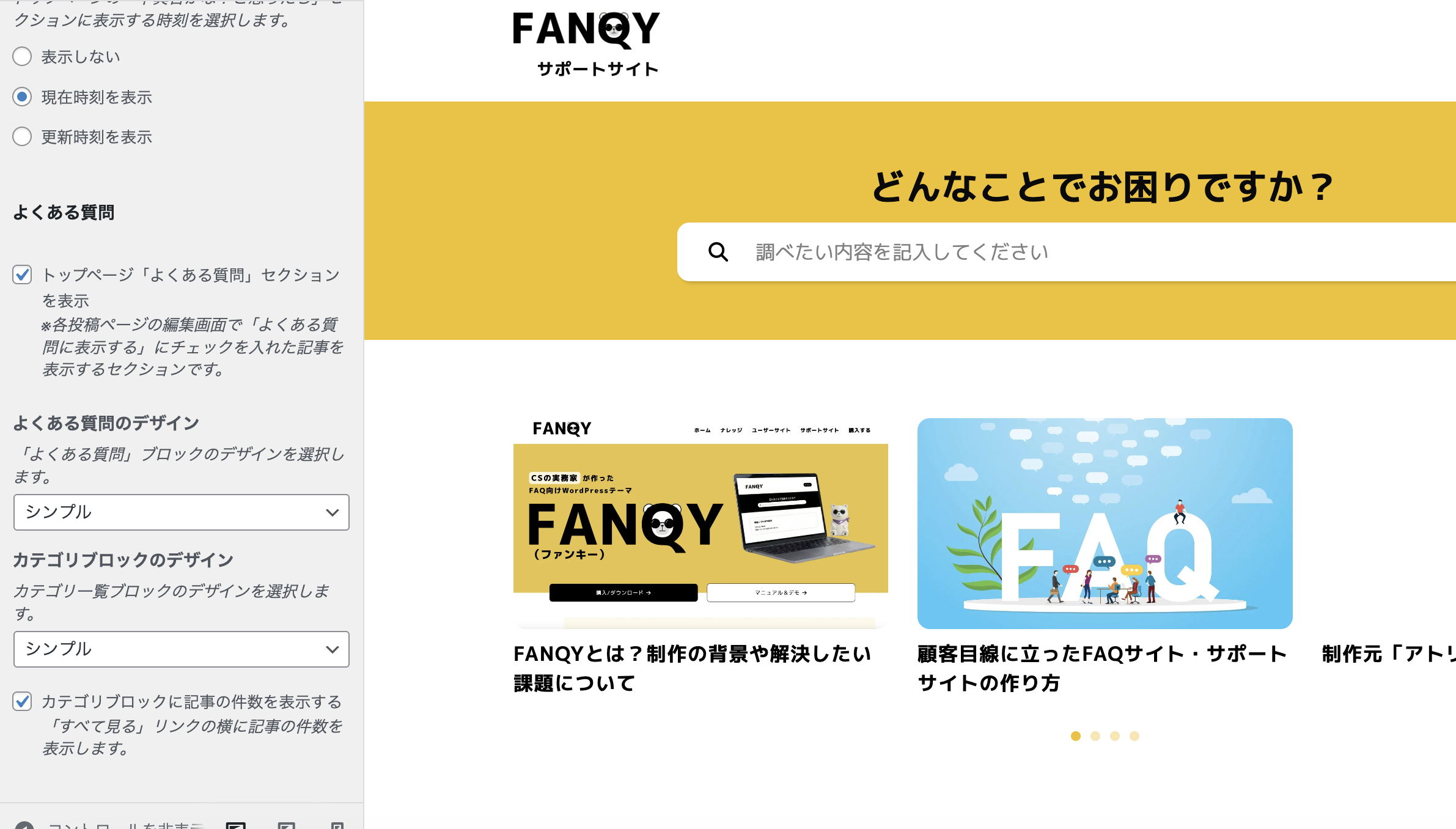Screen dimensions: 1456x829
Task: Go to third carousel dot
Action: click(x=1115, y=736)
